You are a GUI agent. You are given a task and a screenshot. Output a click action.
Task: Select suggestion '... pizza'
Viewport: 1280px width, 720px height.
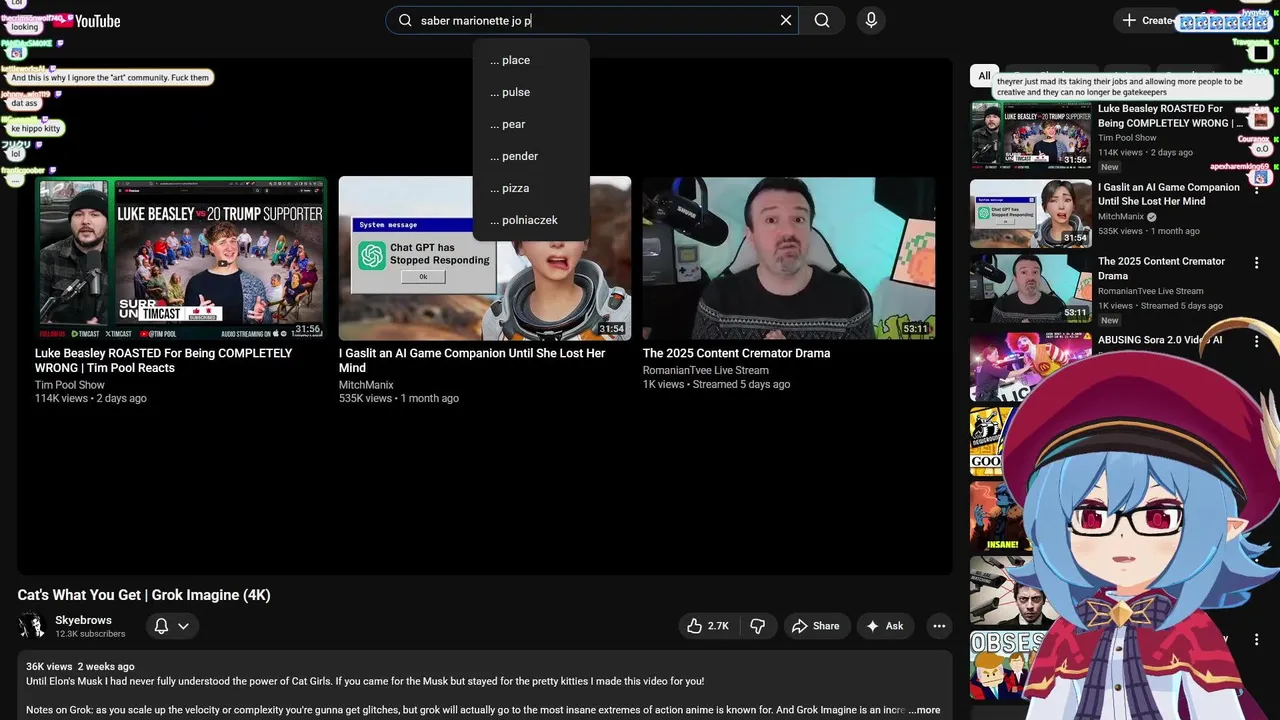click(531, 188)
